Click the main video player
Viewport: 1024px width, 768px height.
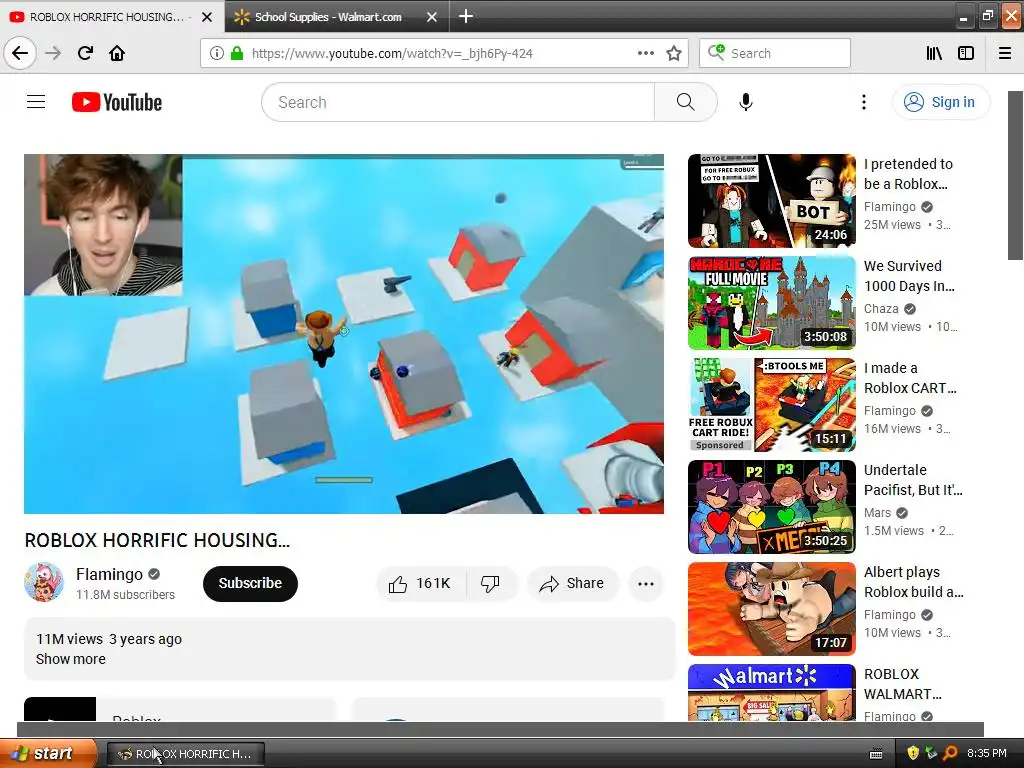(344, 334)
